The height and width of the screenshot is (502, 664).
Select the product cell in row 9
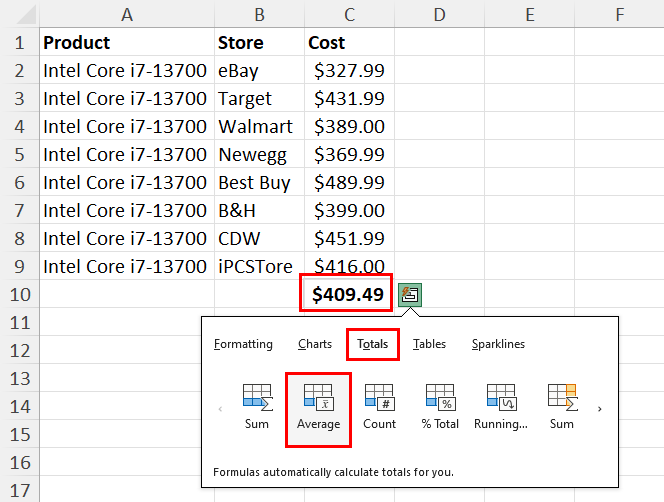tap(127, 266)
